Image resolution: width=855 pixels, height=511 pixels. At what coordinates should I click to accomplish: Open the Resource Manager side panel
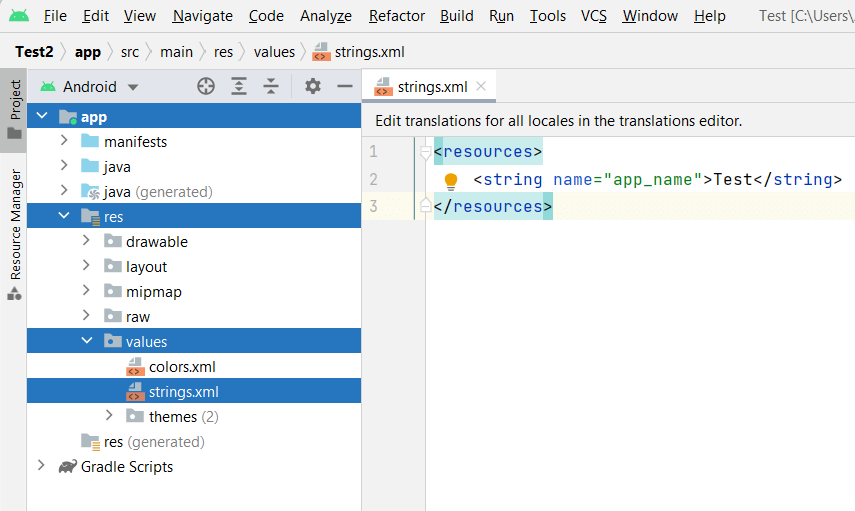coord(15,235)
